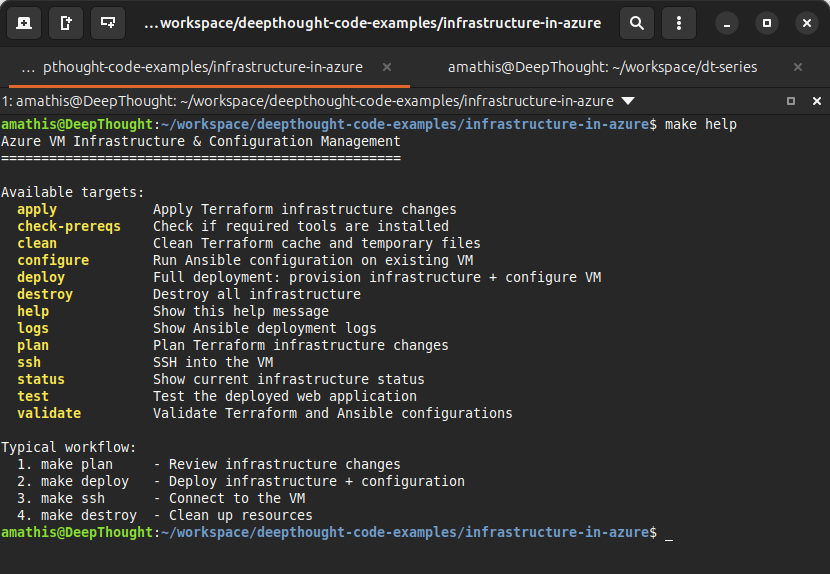This screenshot has width=830, height=574.
Task: Click 'Plan Terraform infrastructure changes' description
Action: click(301, 345)
